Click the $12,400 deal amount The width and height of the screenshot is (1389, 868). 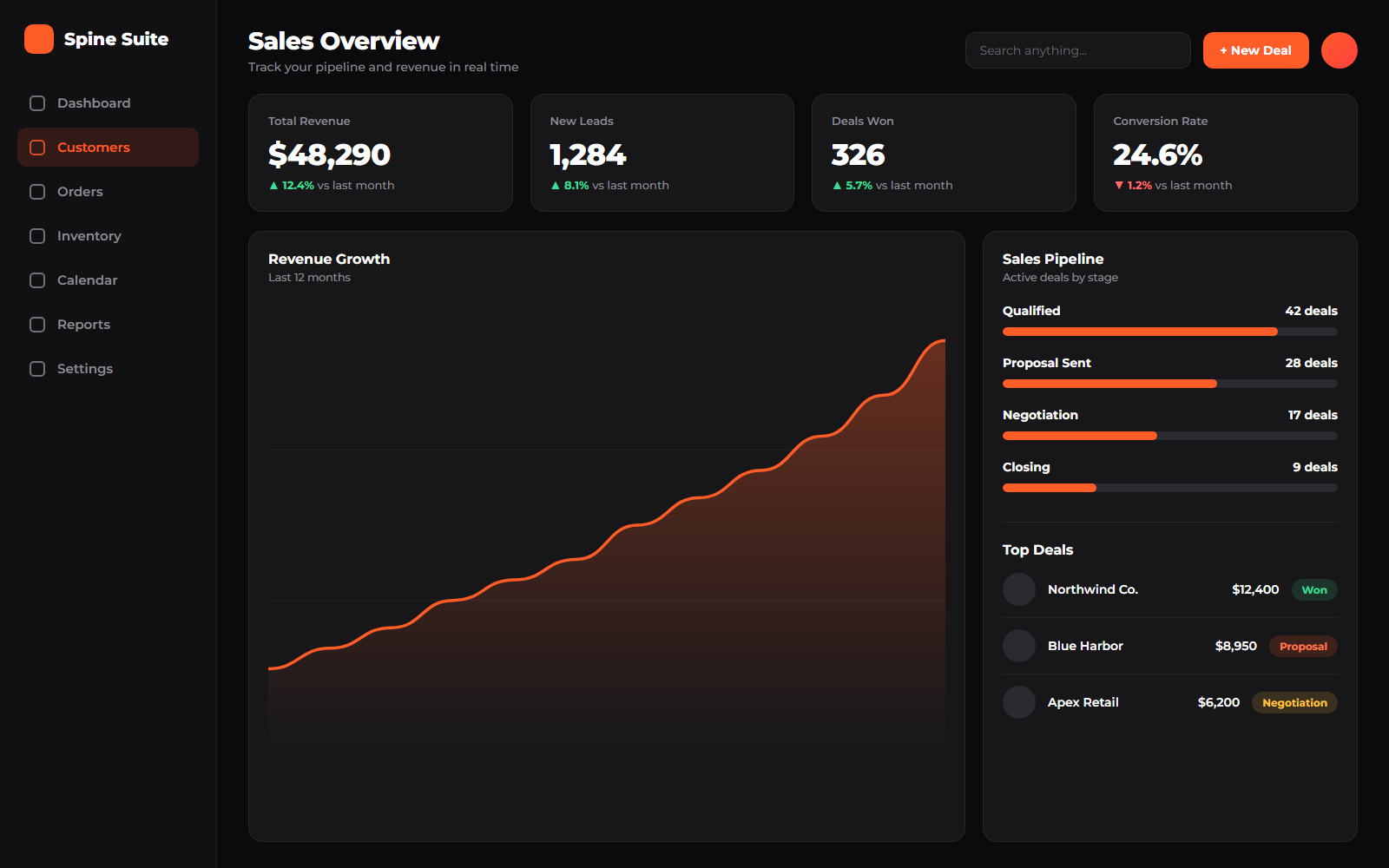tap(1255, 589)
